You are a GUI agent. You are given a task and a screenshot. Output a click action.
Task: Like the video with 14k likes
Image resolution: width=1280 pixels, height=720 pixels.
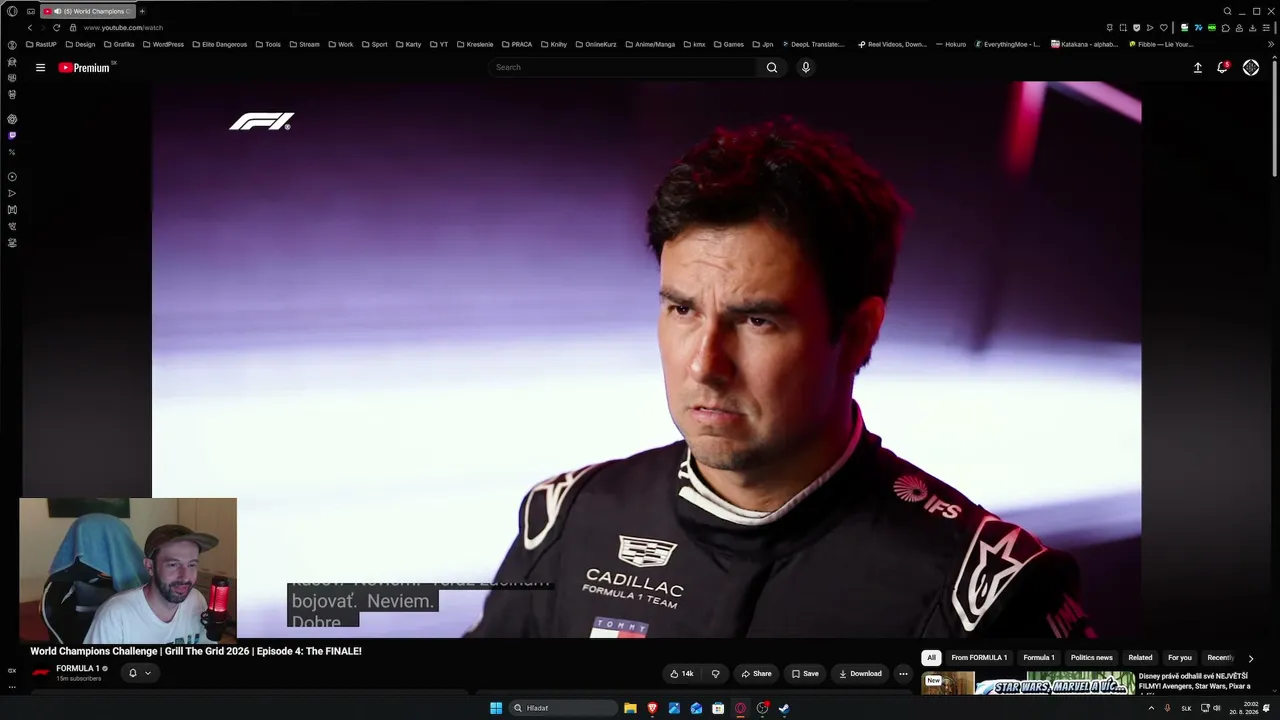(682, 674)
